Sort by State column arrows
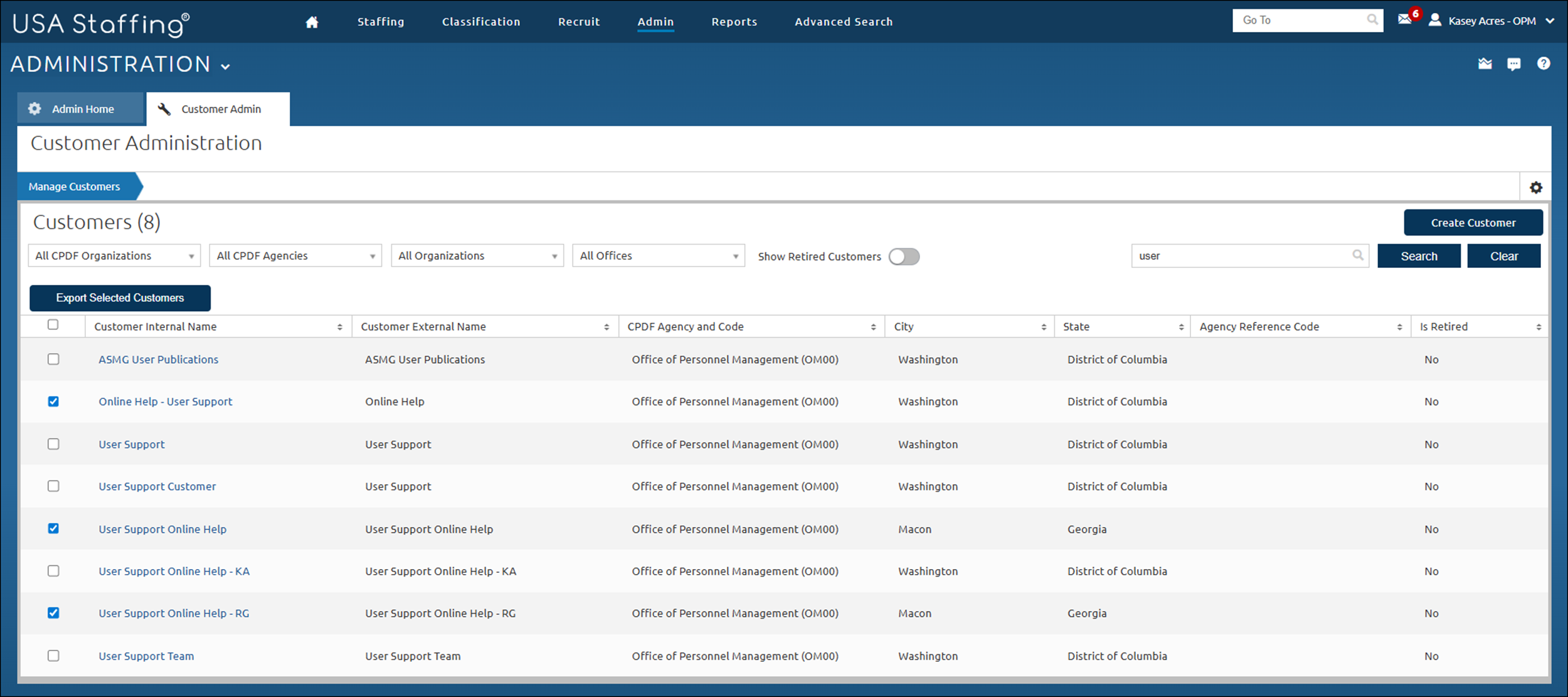Screen dimensions: 1568x697 tap(1181, 327)
